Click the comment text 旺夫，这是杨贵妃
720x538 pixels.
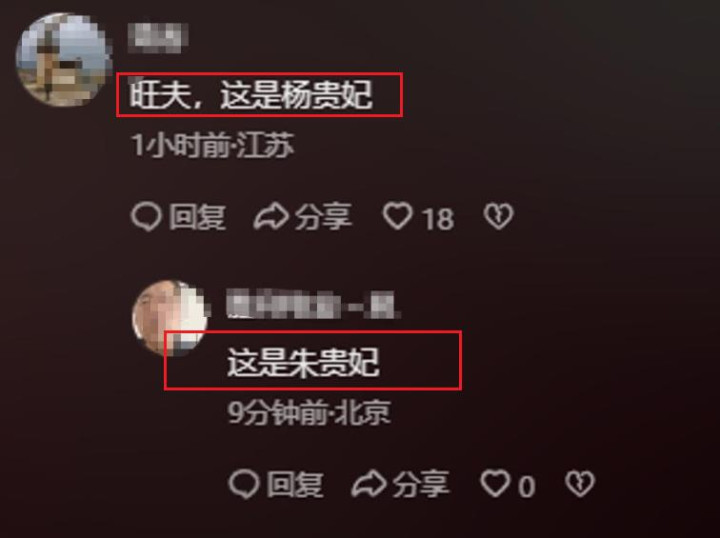pyautogui.click(x=251, y=95)
